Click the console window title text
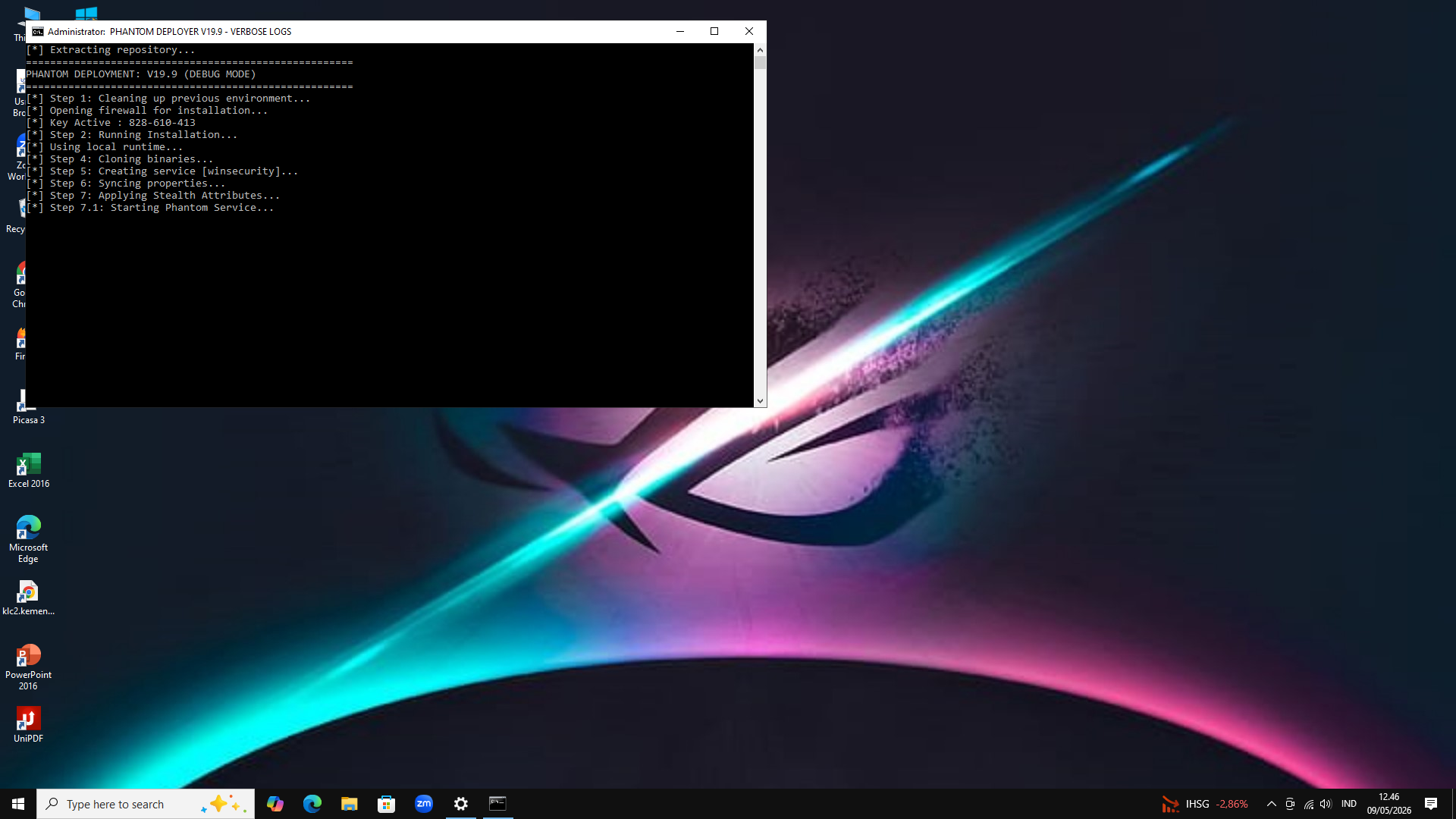The width and height of the screenshot is (1456, 819). 169,32
